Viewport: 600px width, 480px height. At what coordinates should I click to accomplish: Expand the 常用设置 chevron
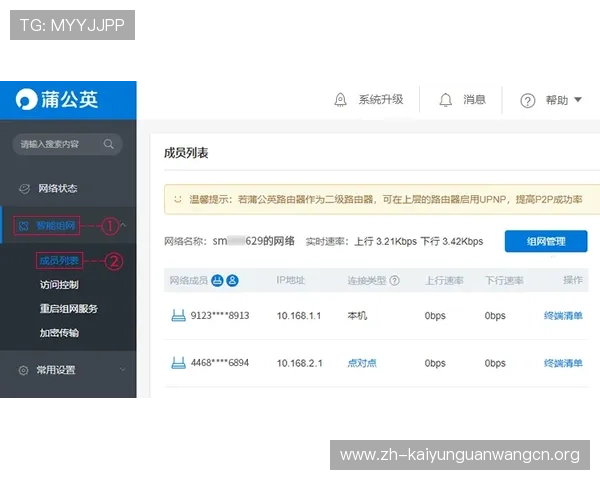(123, 369)
